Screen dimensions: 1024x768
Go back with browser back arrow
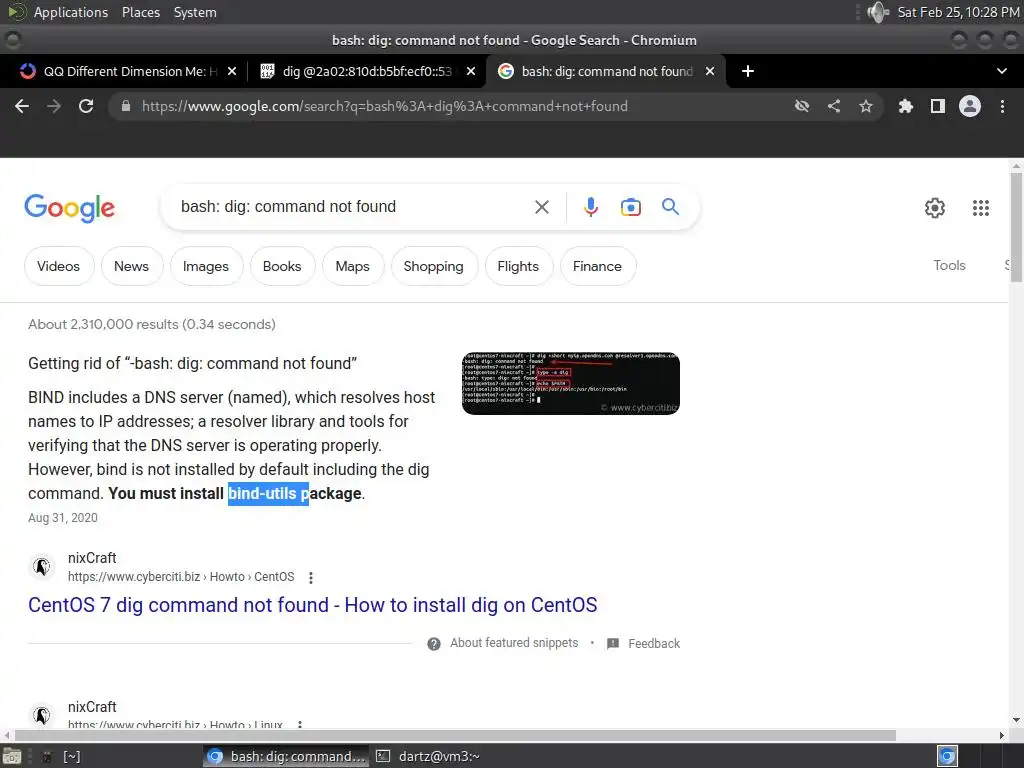(22, 106)
